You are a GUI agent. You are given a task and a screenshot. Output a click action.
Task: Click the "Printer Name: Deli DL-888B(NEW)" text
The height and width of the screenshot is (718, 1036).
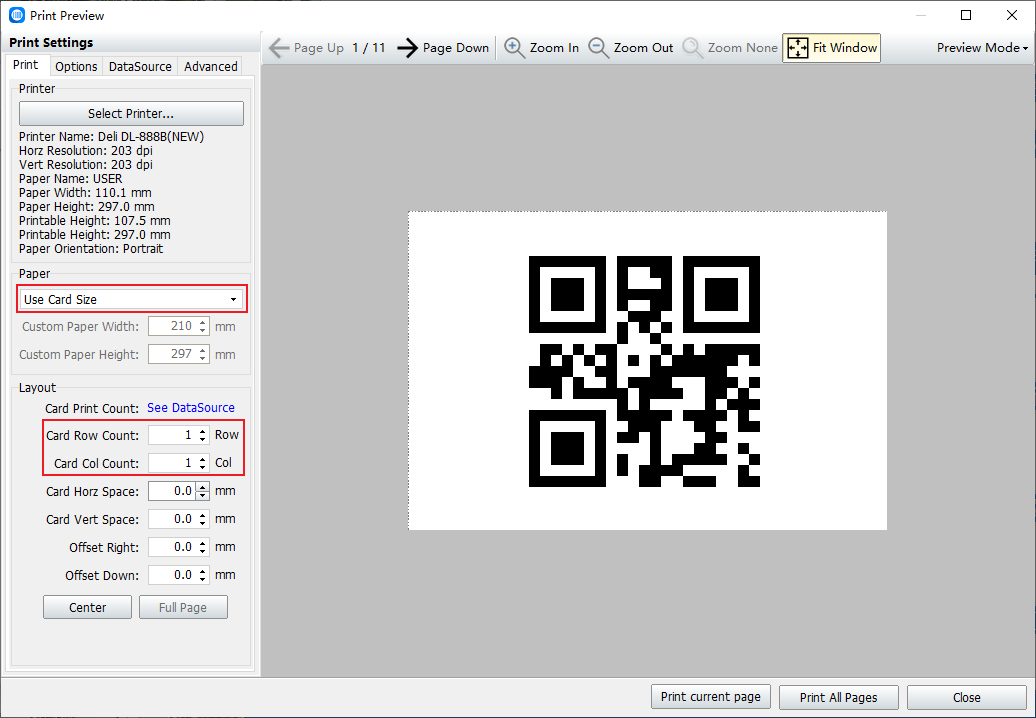(112, 137)
